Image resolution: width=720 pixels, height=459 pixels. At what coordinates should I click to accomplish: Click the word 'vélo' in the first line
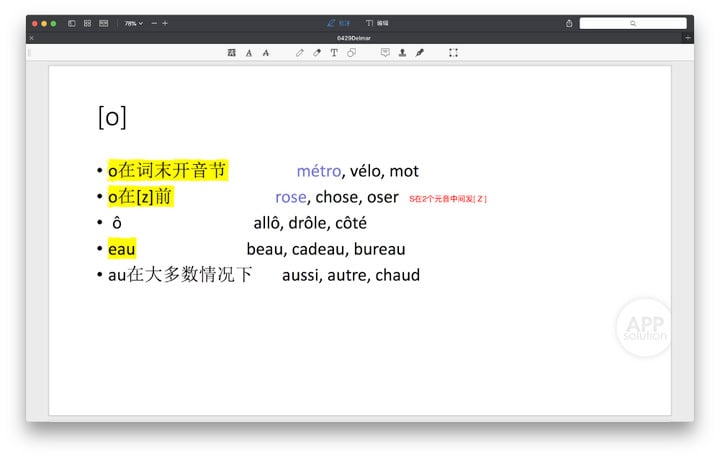365,171
